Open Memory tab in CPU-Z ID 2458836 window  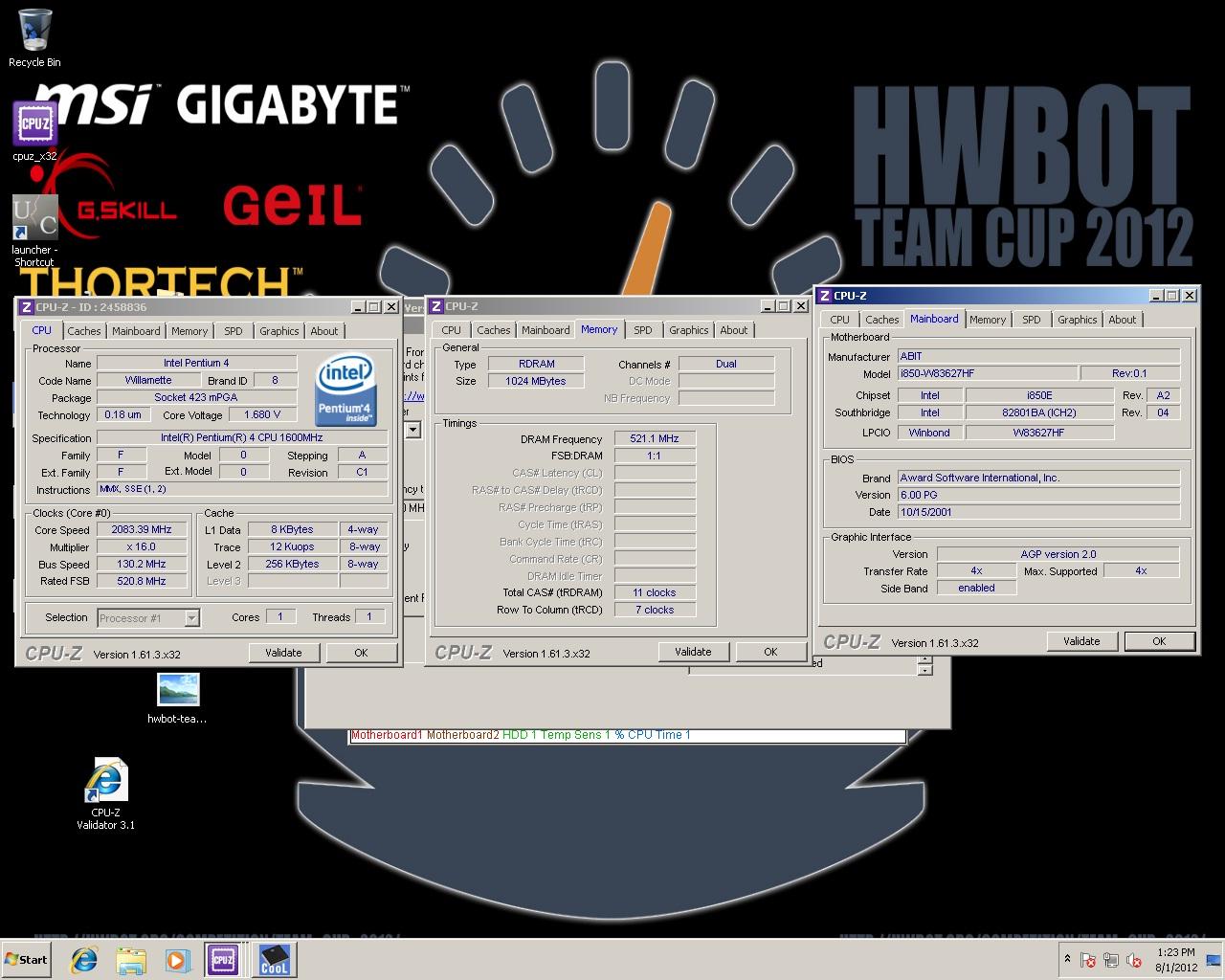tap(189, 331)
